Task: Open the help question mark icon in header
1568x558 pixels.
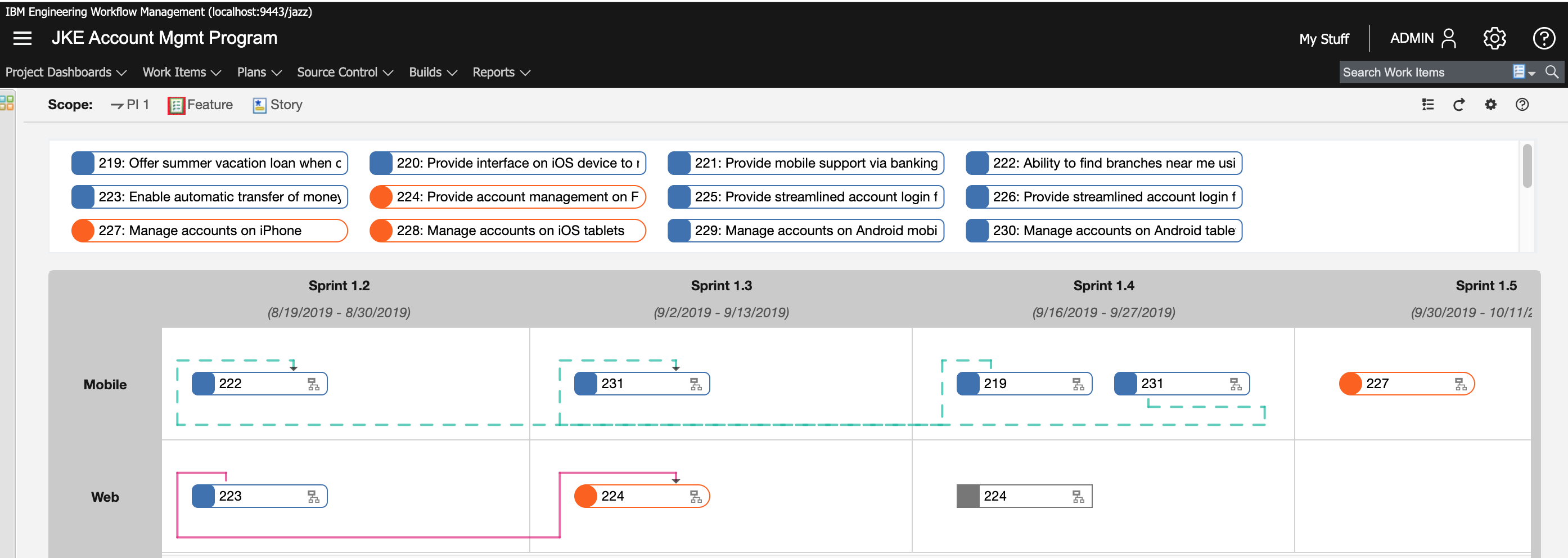Action: click(1543, 38)
